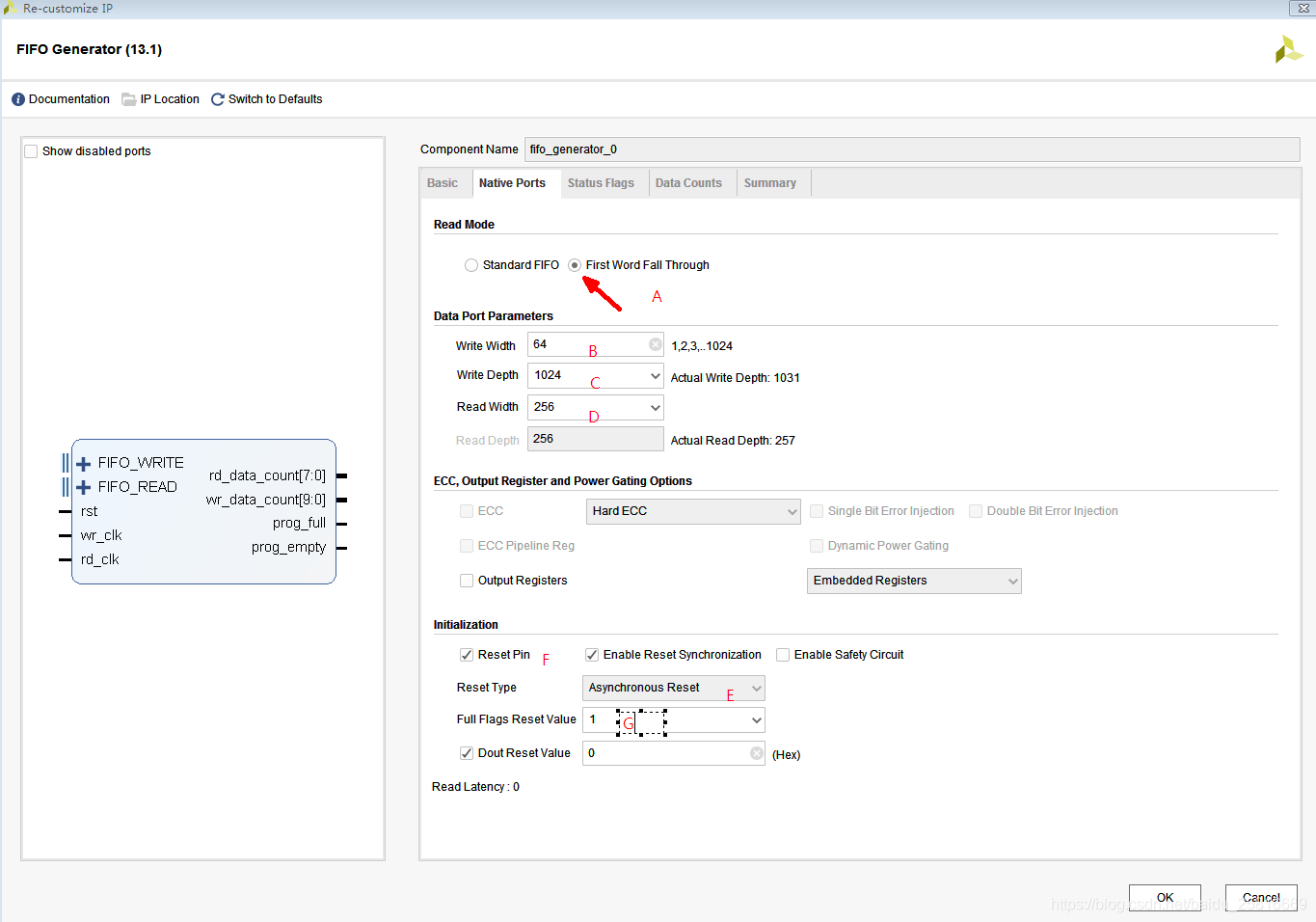Screen dimensions: 1316x922
Task: Open Write Depth dropdown
Action: tap(596, 375)
